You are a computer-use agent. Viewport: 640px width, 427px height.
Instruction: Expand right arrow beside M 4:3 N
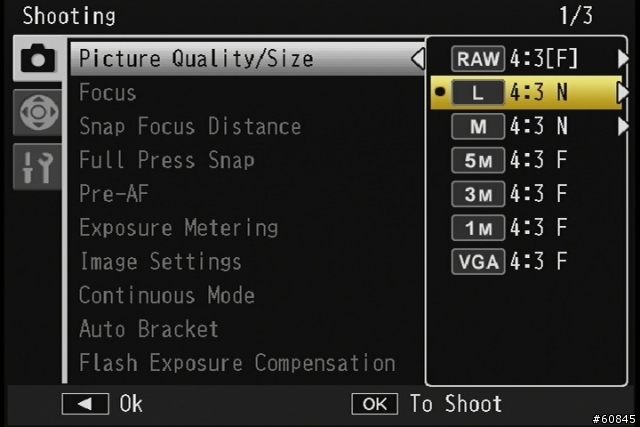pyautogui.click(x=623, y=126)
